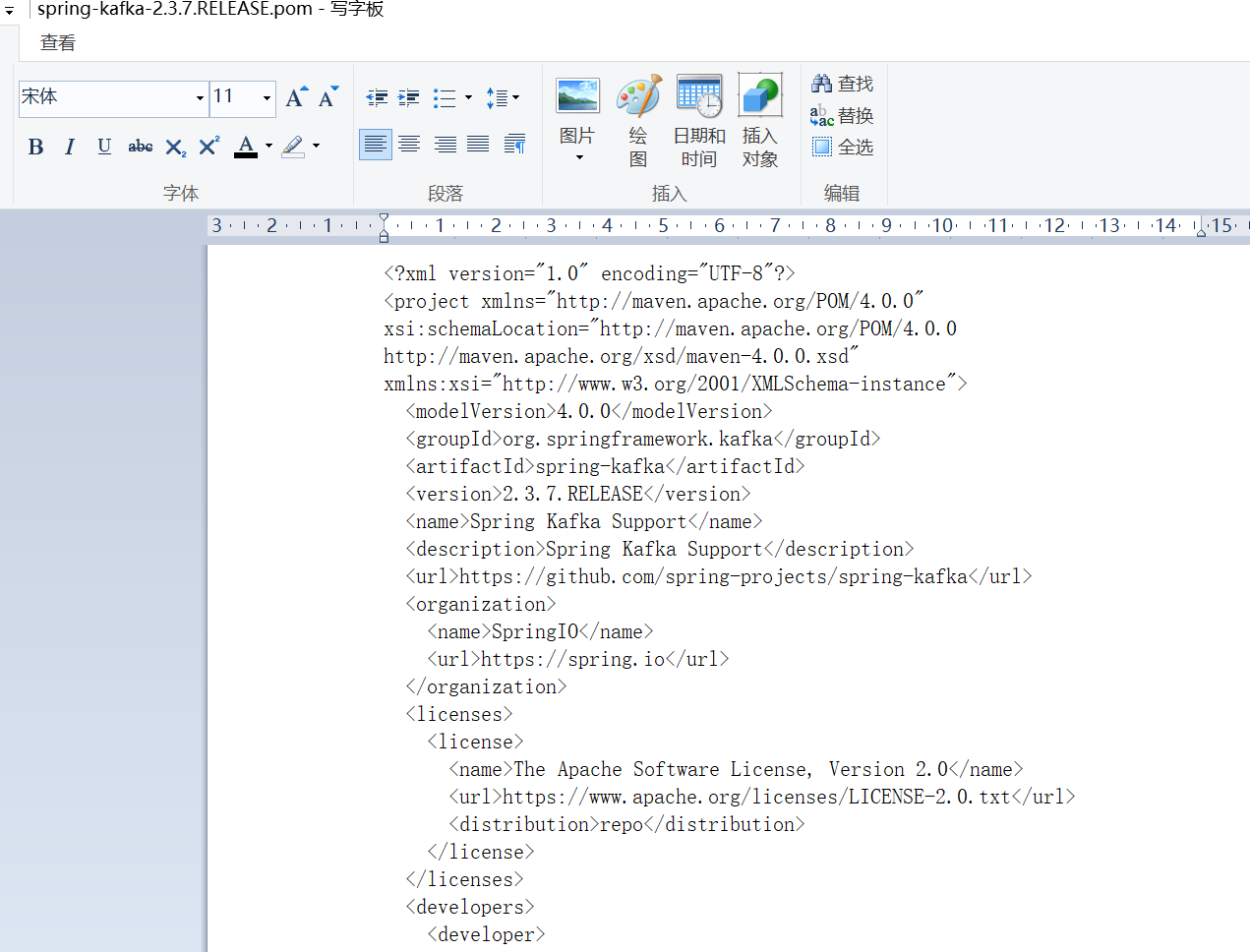
Task: Insert an object (插入对象)
Action: tap(759, 120)
